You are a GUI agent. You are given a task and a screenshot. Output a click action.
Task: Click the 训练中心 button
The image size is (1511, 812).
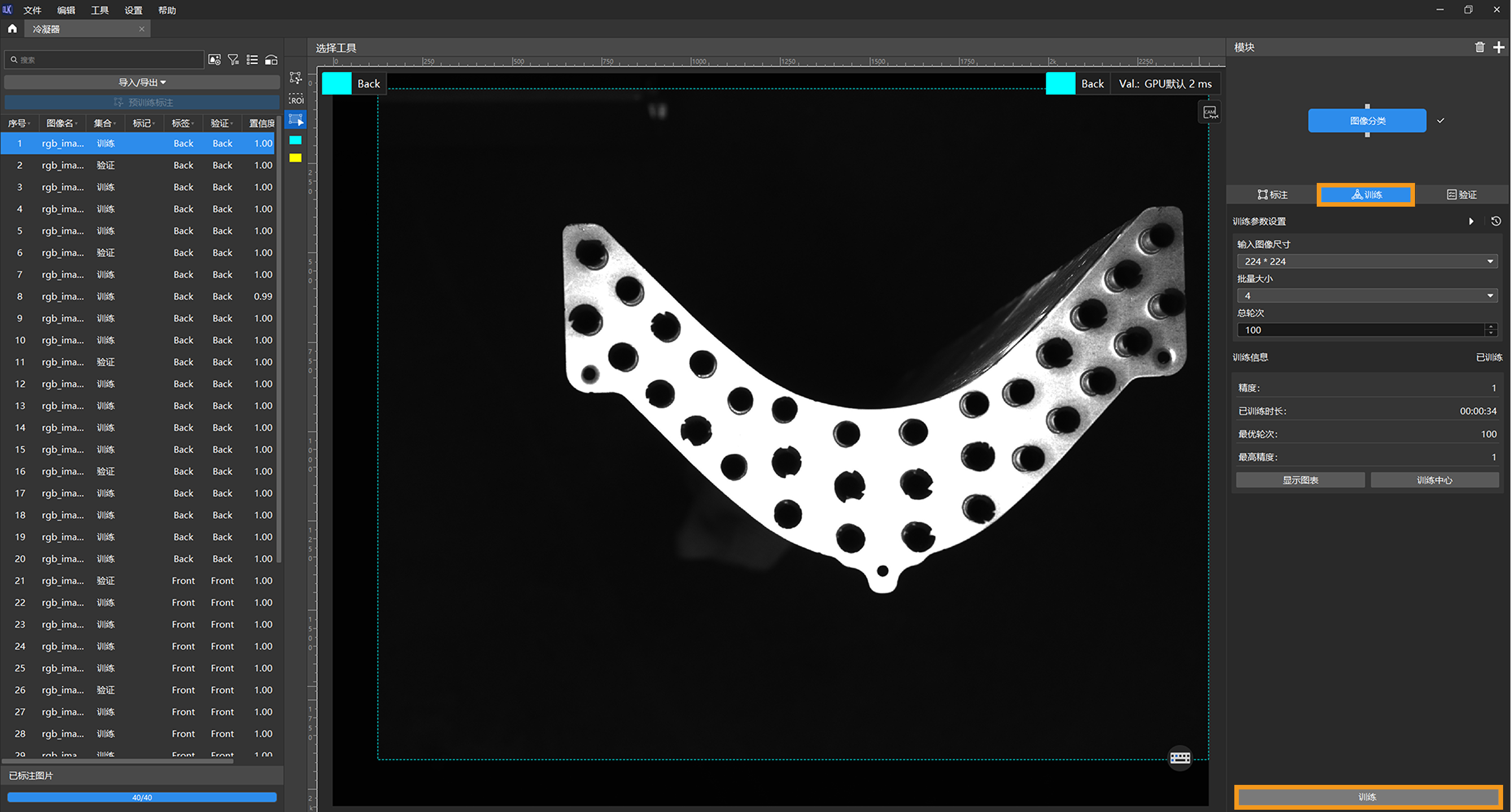1434,480
